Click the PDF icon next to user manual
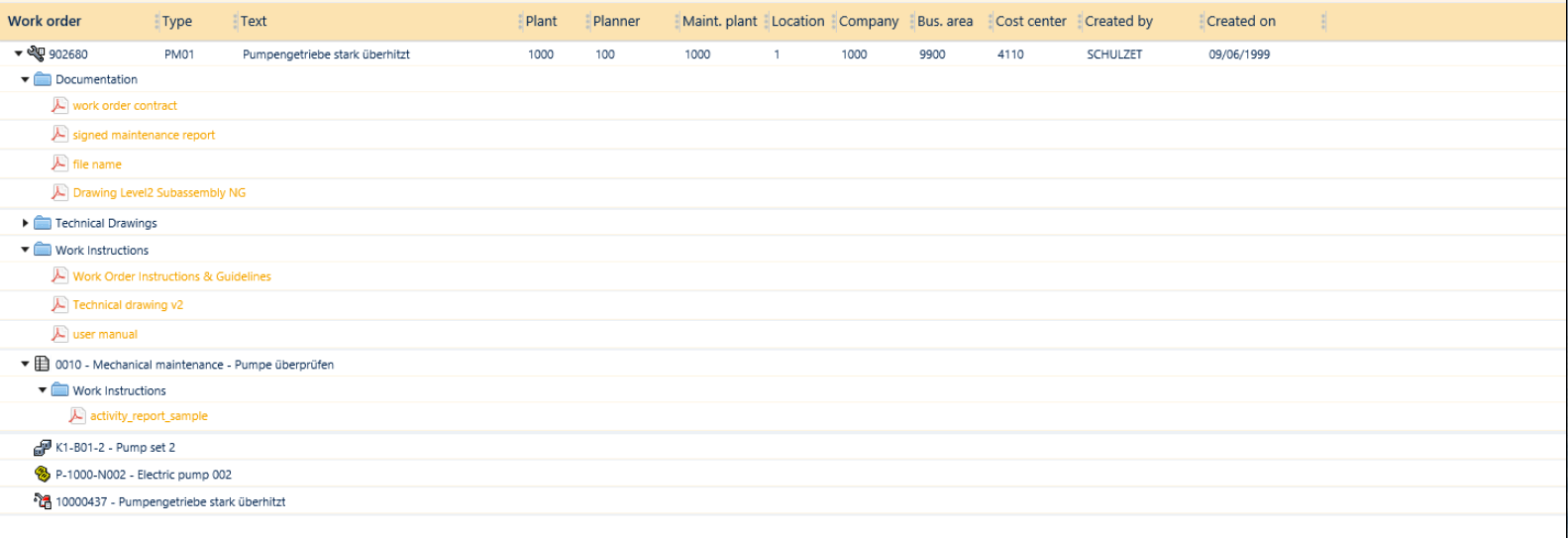Screen dimensions: 1568x538 coord(59,334)
